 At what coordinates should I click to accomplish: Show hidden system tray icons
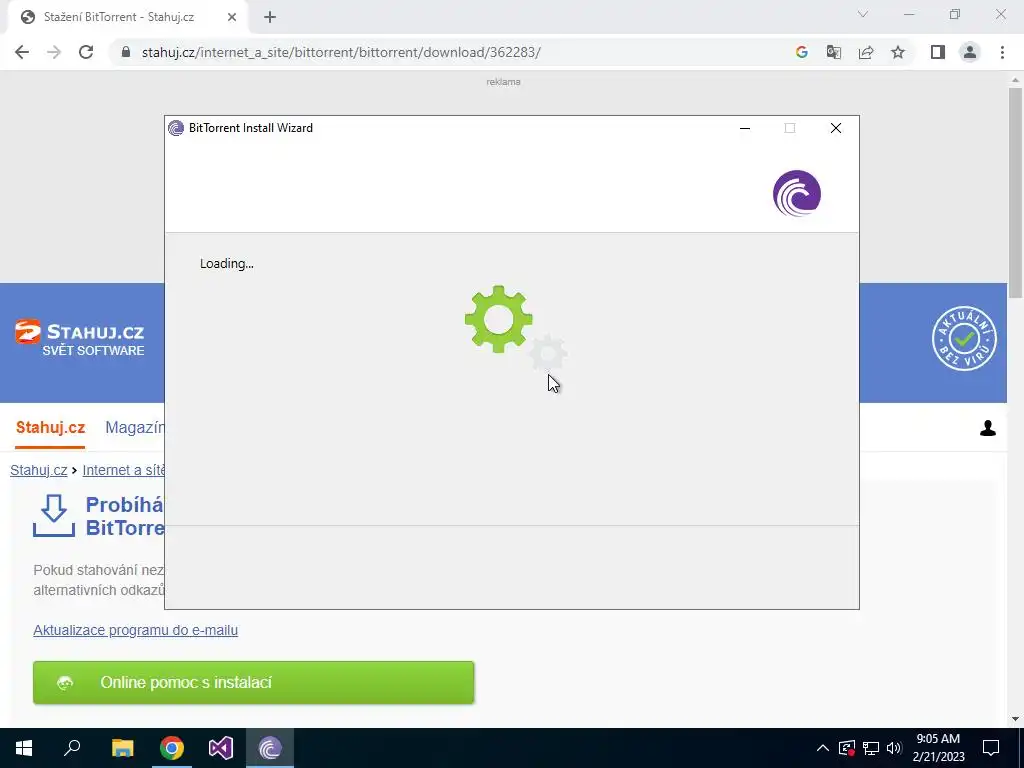pyautogui.click(x=822, y=748)
